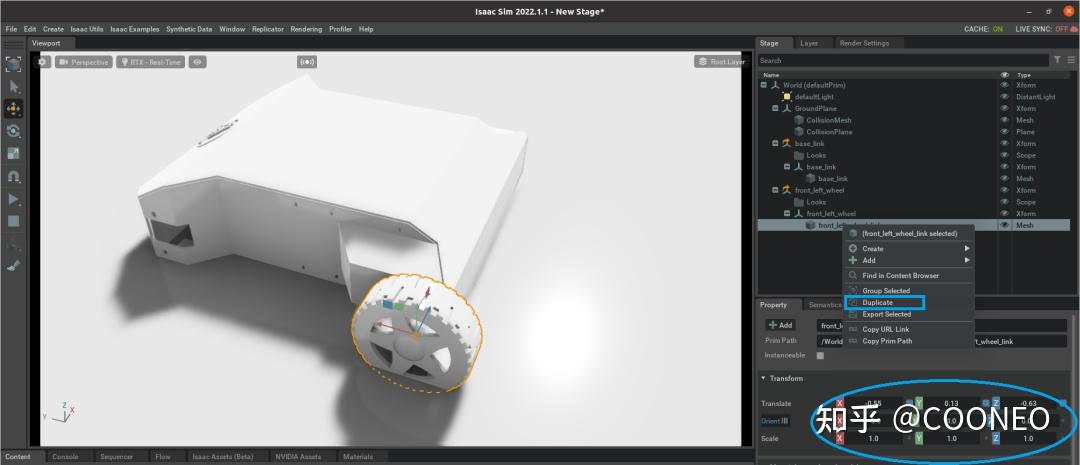Toggle the Instanceable checkbox
Screen dimensions: 1080x465
tap(820, 355)
